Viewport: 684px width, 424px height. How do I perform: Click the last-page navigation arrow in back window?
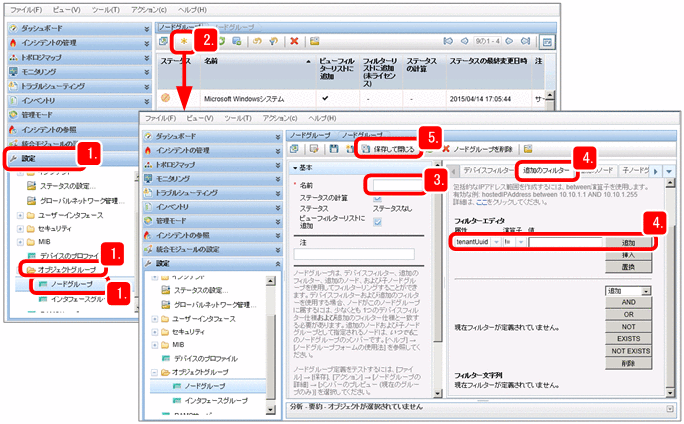point(526,41)
